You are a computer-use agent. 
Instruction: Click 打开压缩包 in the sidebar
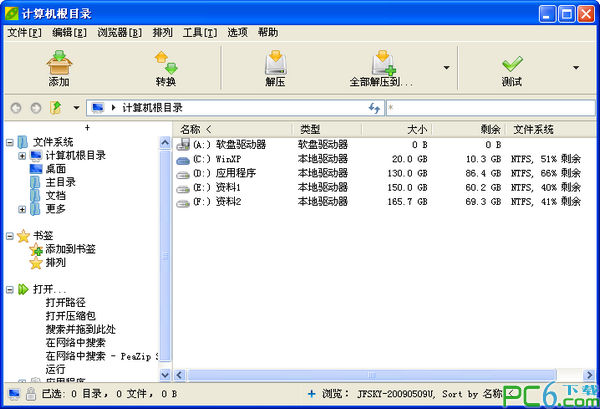coord(70,316)
